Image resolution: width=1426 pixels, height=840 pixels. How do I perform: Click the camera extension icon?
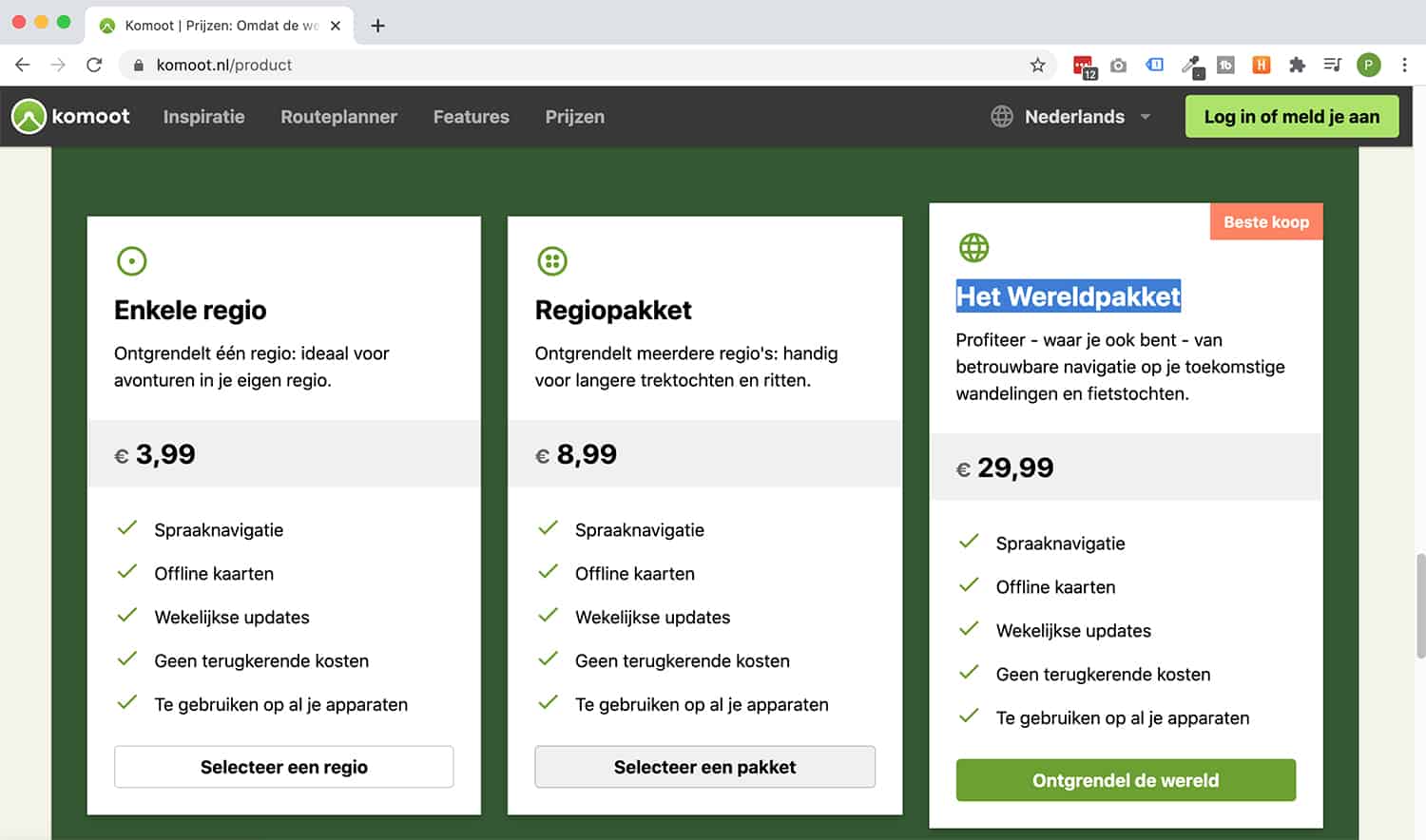tap(1119, 65)
